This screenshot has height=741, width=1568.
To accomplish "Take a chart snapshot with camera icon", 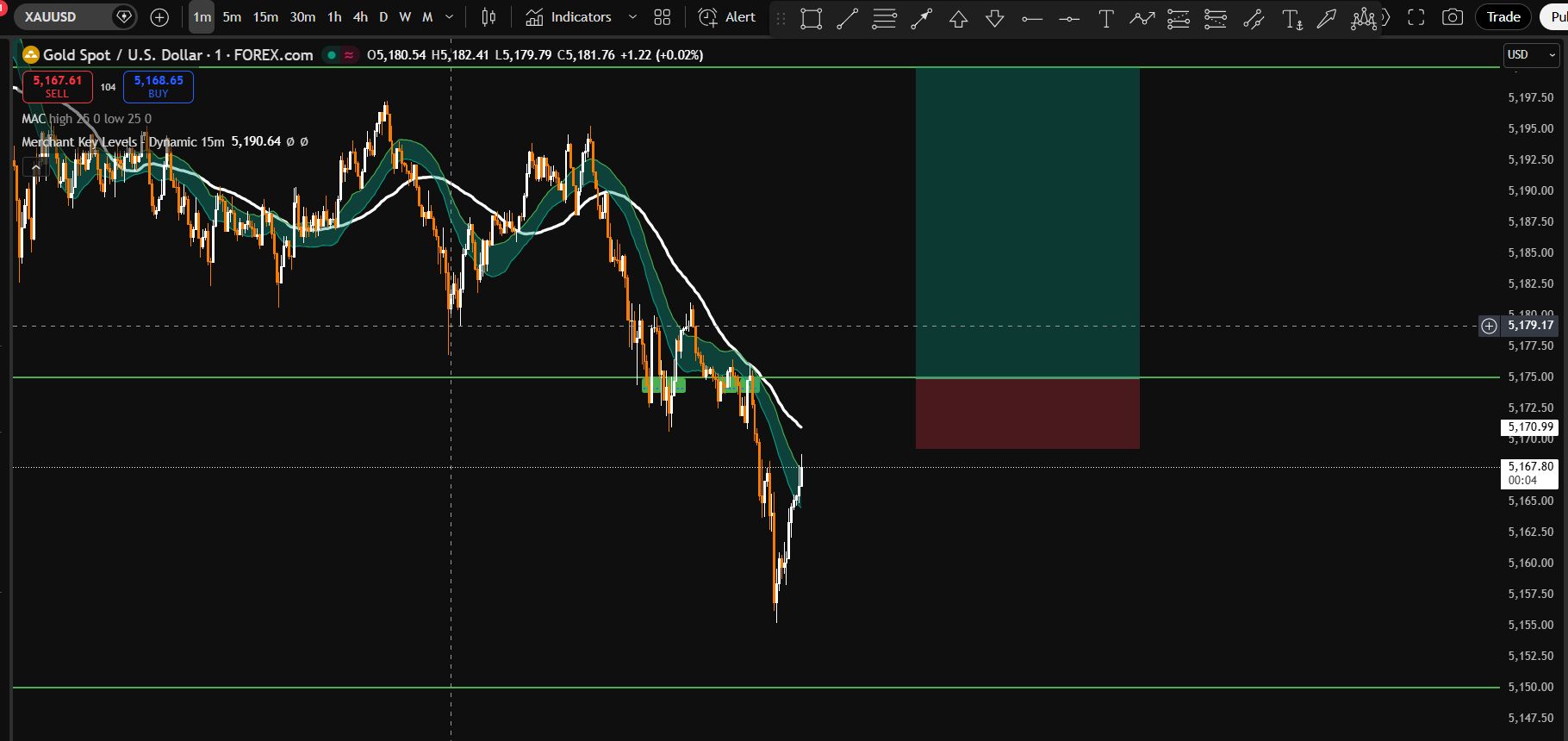I will pos(1453,17).
